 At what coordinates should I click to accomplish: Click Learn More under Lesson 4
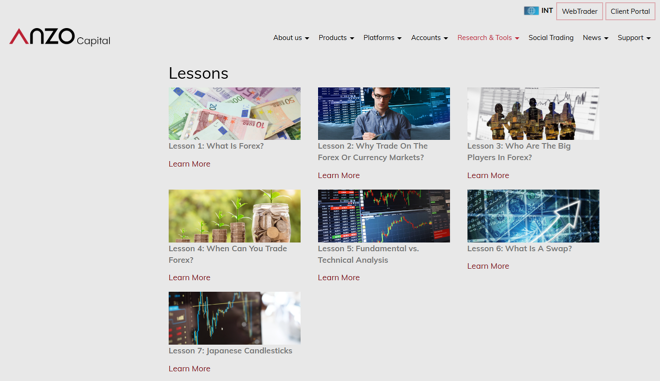[189, 277]
